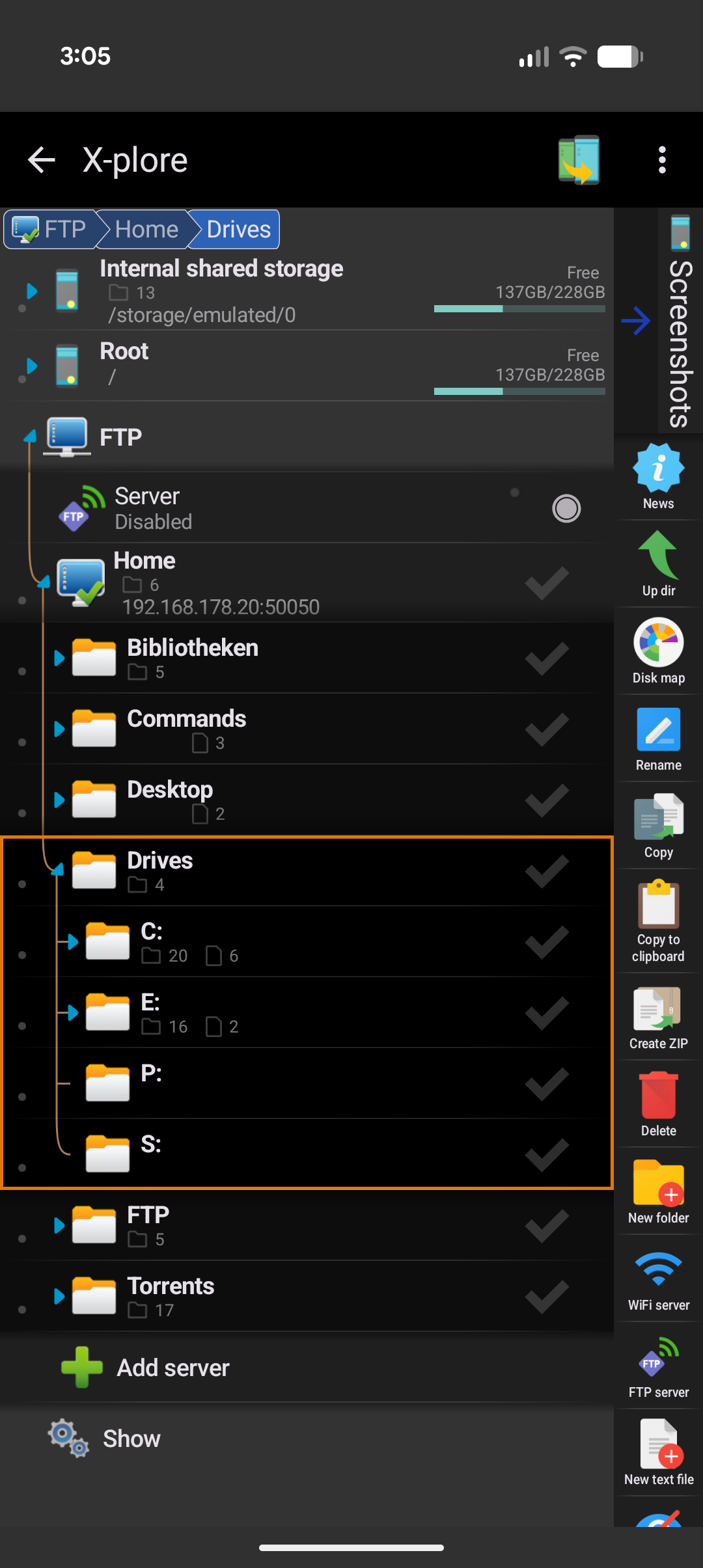This screenshot has height=1568, width=703.
Task: Click the /storage/emulated/0 path text
Action: click(202, 315)
